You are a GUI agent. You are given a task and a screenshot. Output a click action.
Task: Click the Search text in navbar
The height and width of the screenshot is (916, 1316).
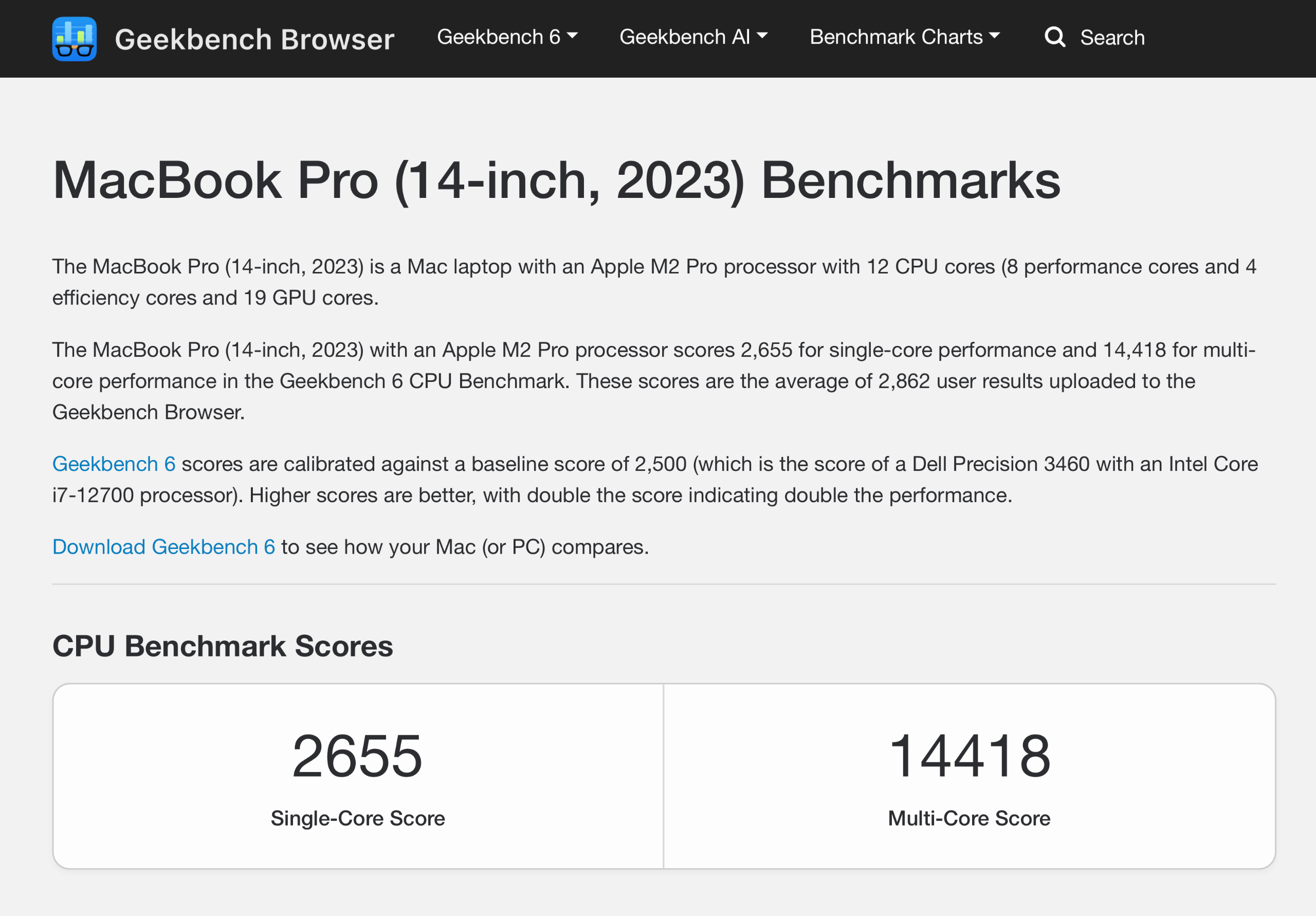pos(1112,38)
